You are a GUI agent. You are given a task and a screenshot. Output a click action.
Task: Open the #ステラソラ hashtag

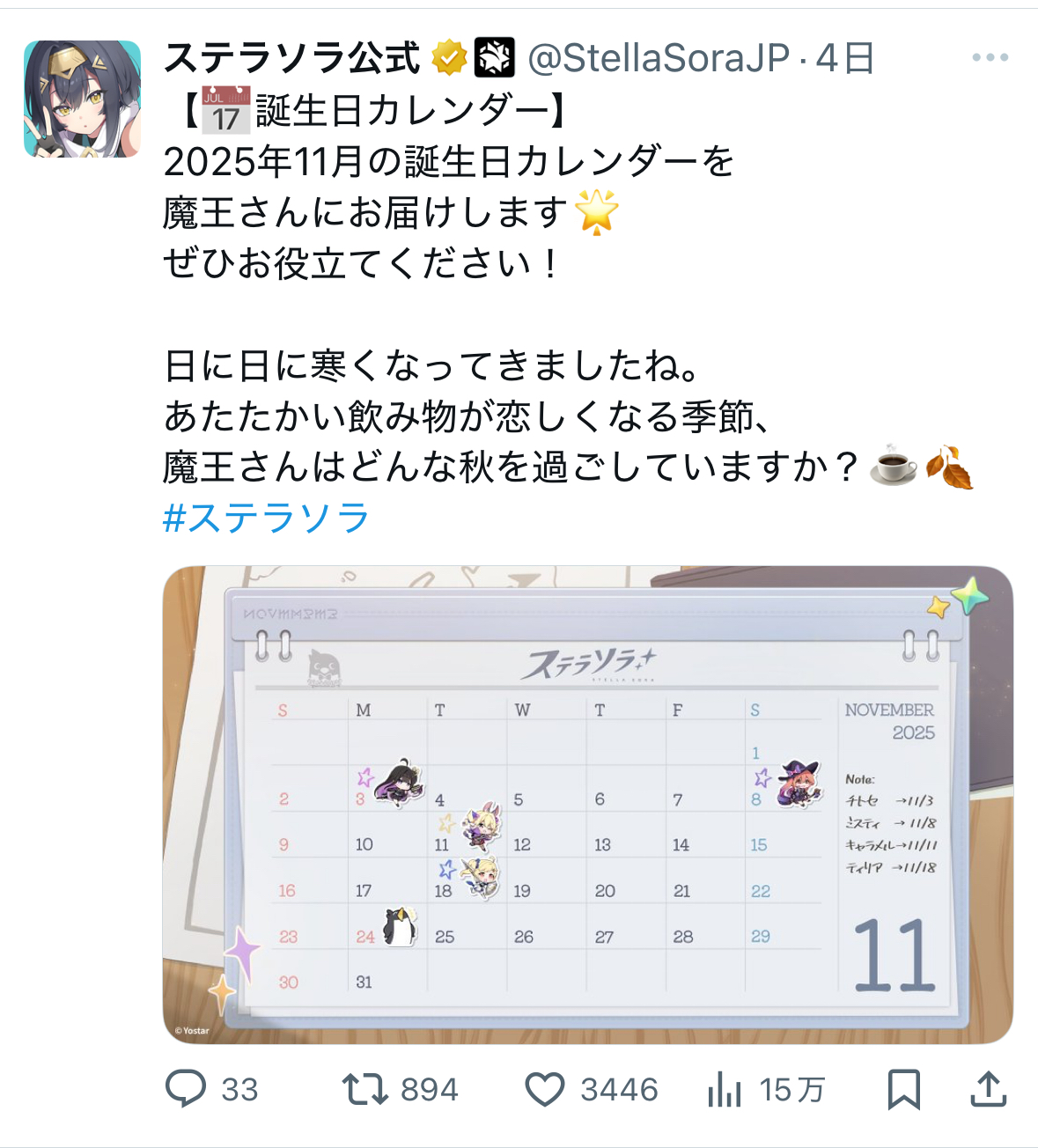point(267,518)
